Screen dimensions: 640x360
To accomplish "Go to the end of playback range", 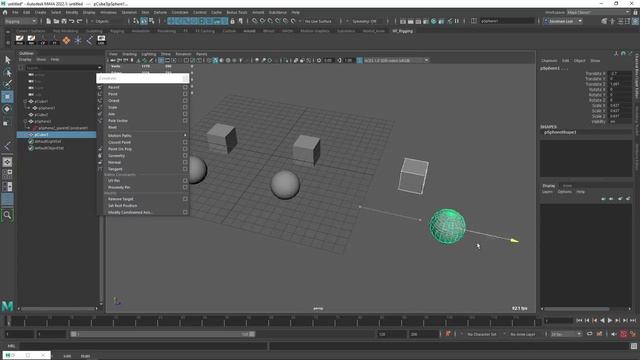I will click(633, 321).
